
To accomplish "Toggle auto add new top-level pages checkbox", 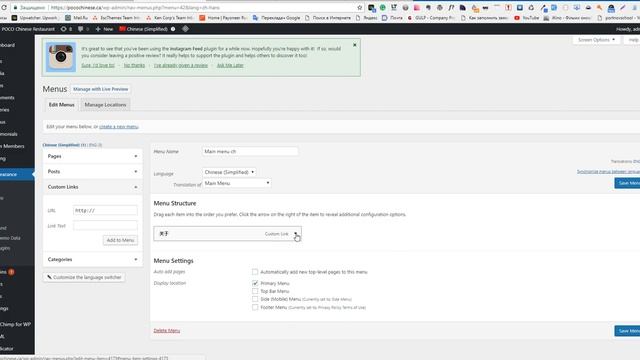I will [255, 272].
